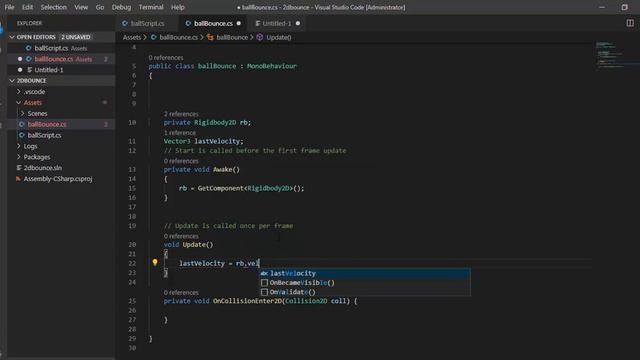The width and height of the screenshot is (640, 360).
Task: Open the Debug menu
Action: (121, 7)
